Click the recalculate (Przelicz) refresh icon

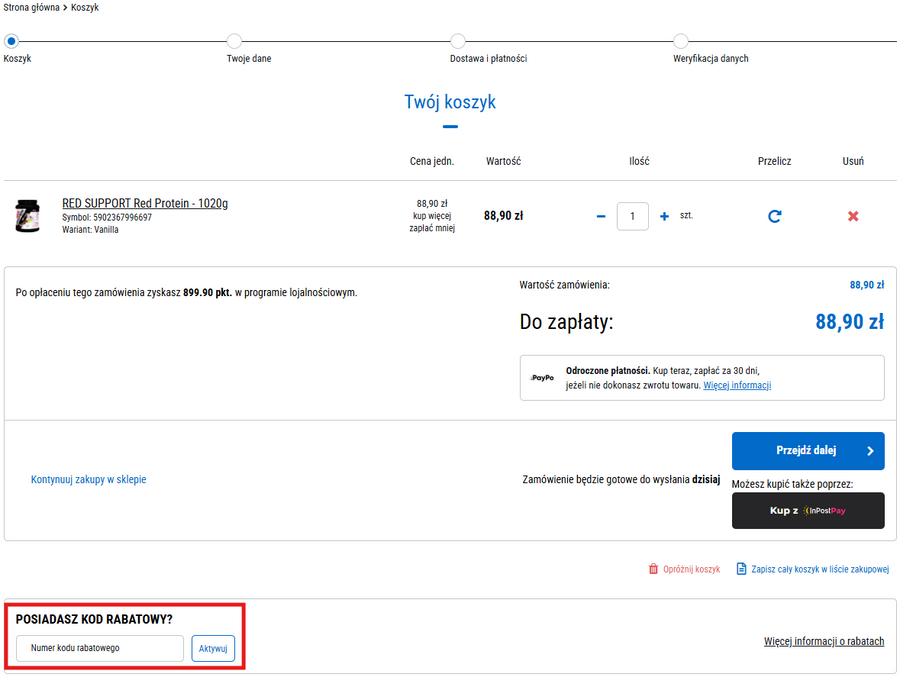(774, 216)
